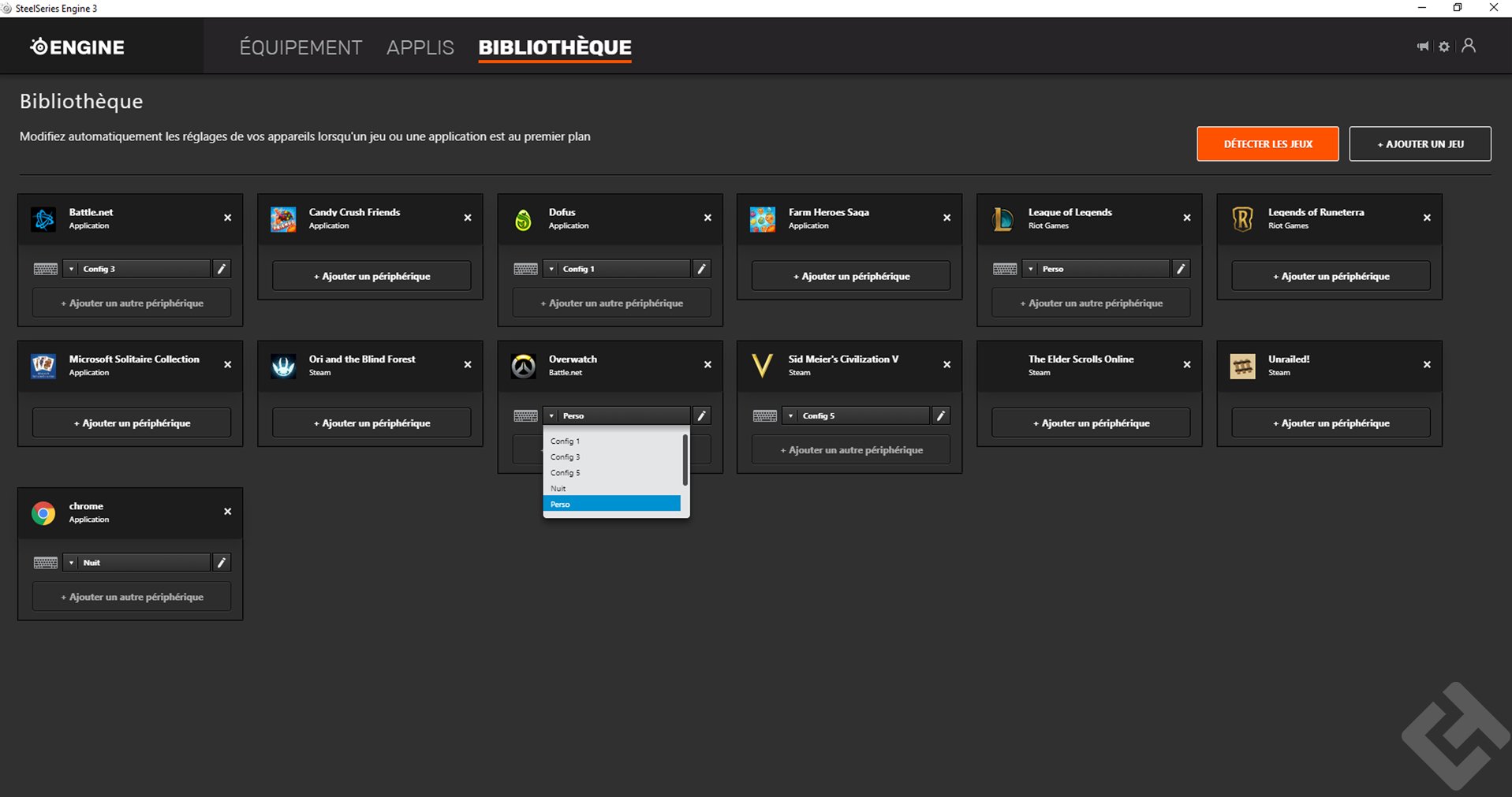This screenshot has height=797, width=1512.
Task: Remove Ori and the Blind Forest
Action: tap(468, 364)
